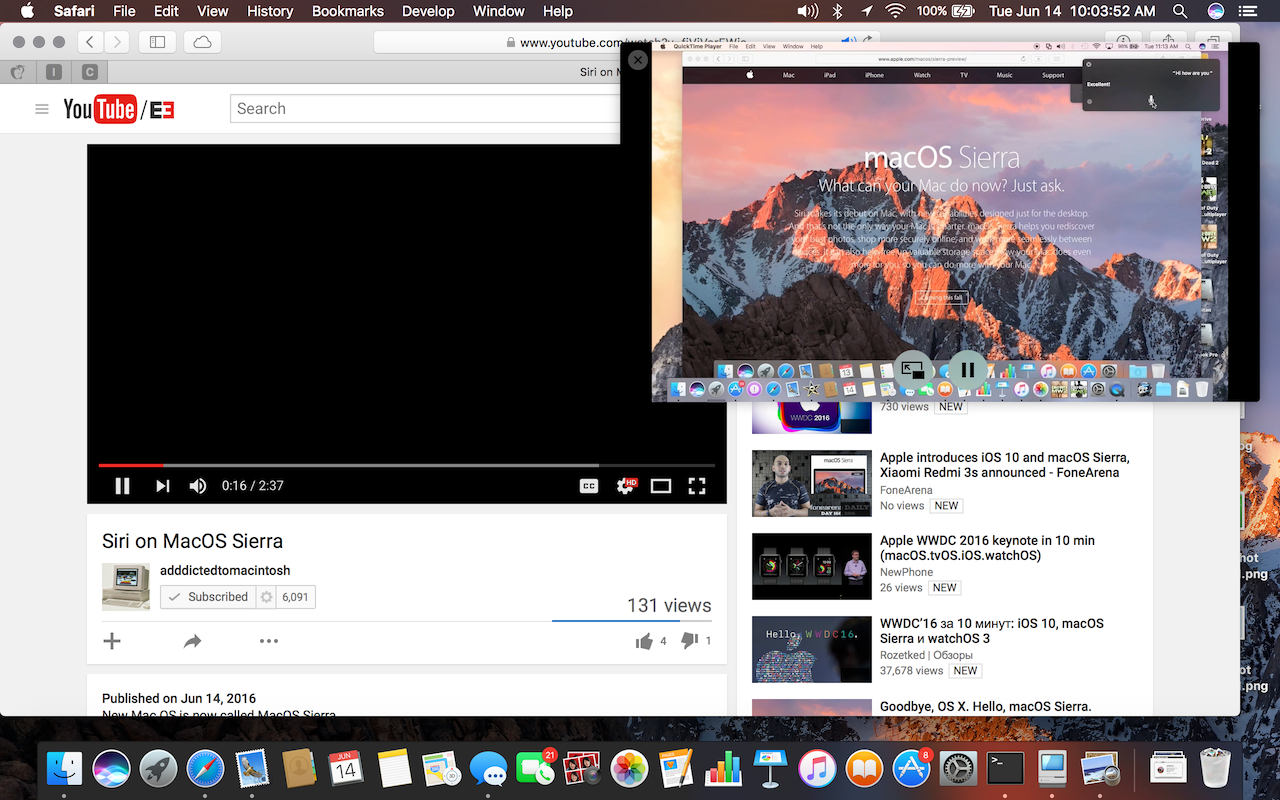This screenshot has height=800, width=1280.
Task: Share the video with arrow icon
Action: click(193, 641)
